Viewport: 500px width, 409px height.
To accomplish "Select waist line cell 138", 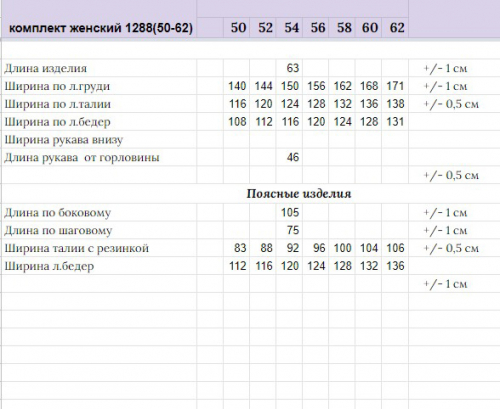I will click(395, 104).
